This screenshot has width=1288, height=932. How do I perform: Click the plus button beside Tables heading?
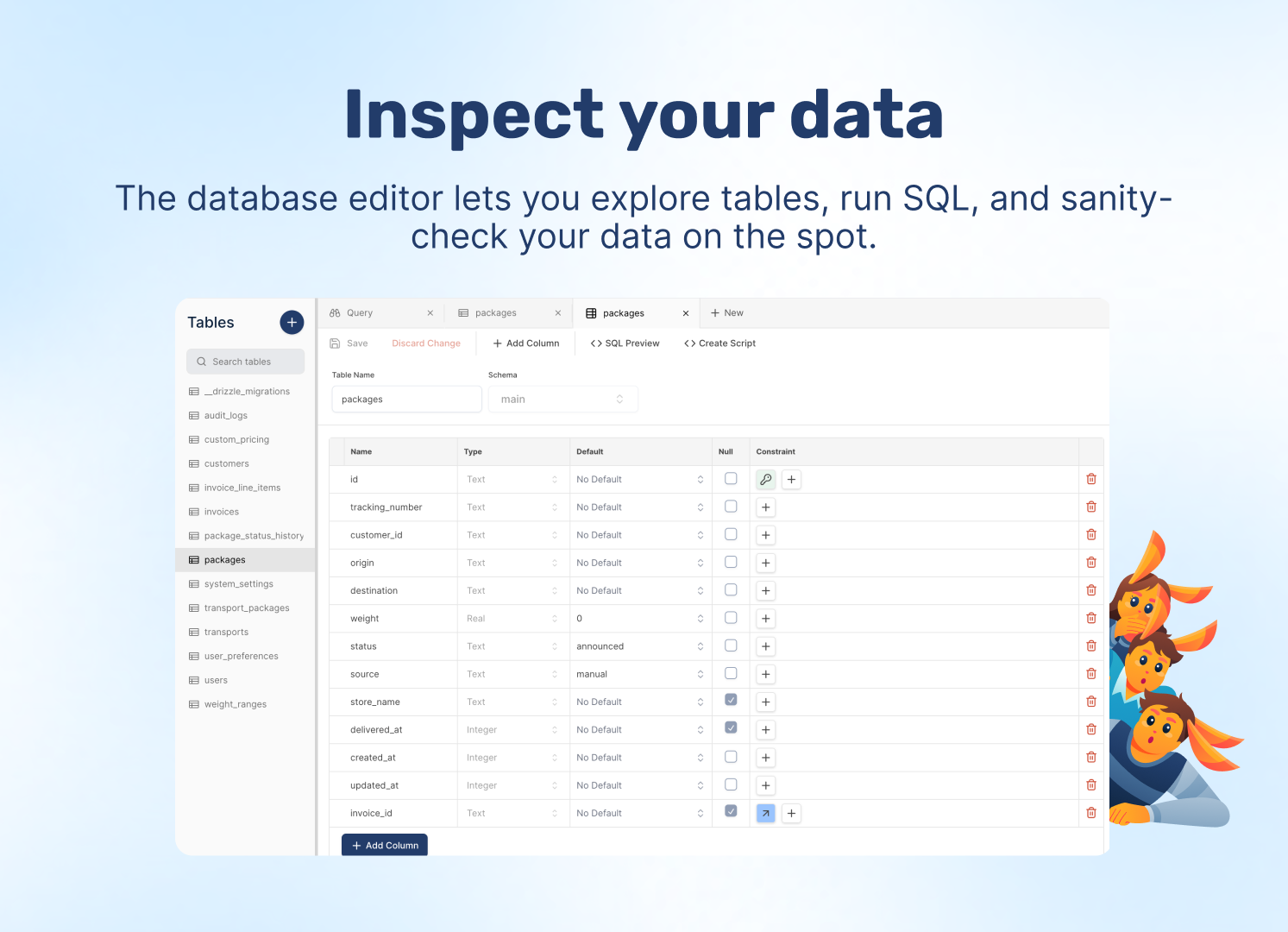click(x=292, y=323)
